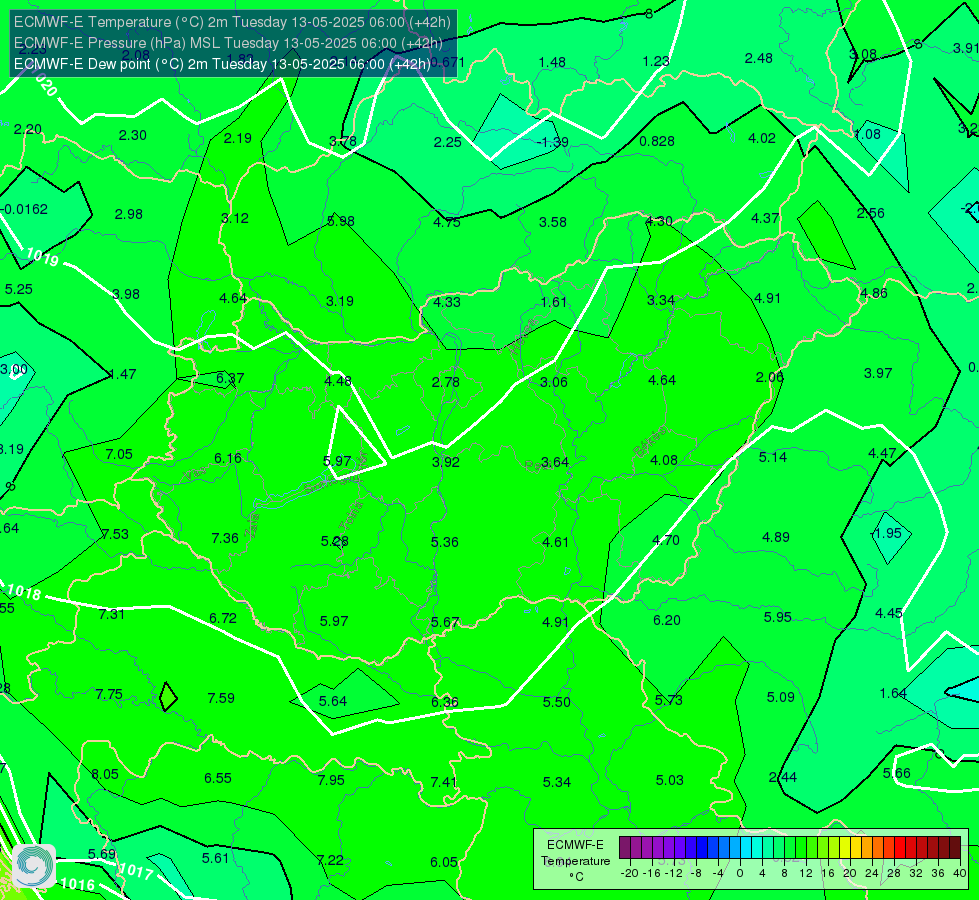
Task: Click the -0.0162 temperature value
Action: point(24,209)
